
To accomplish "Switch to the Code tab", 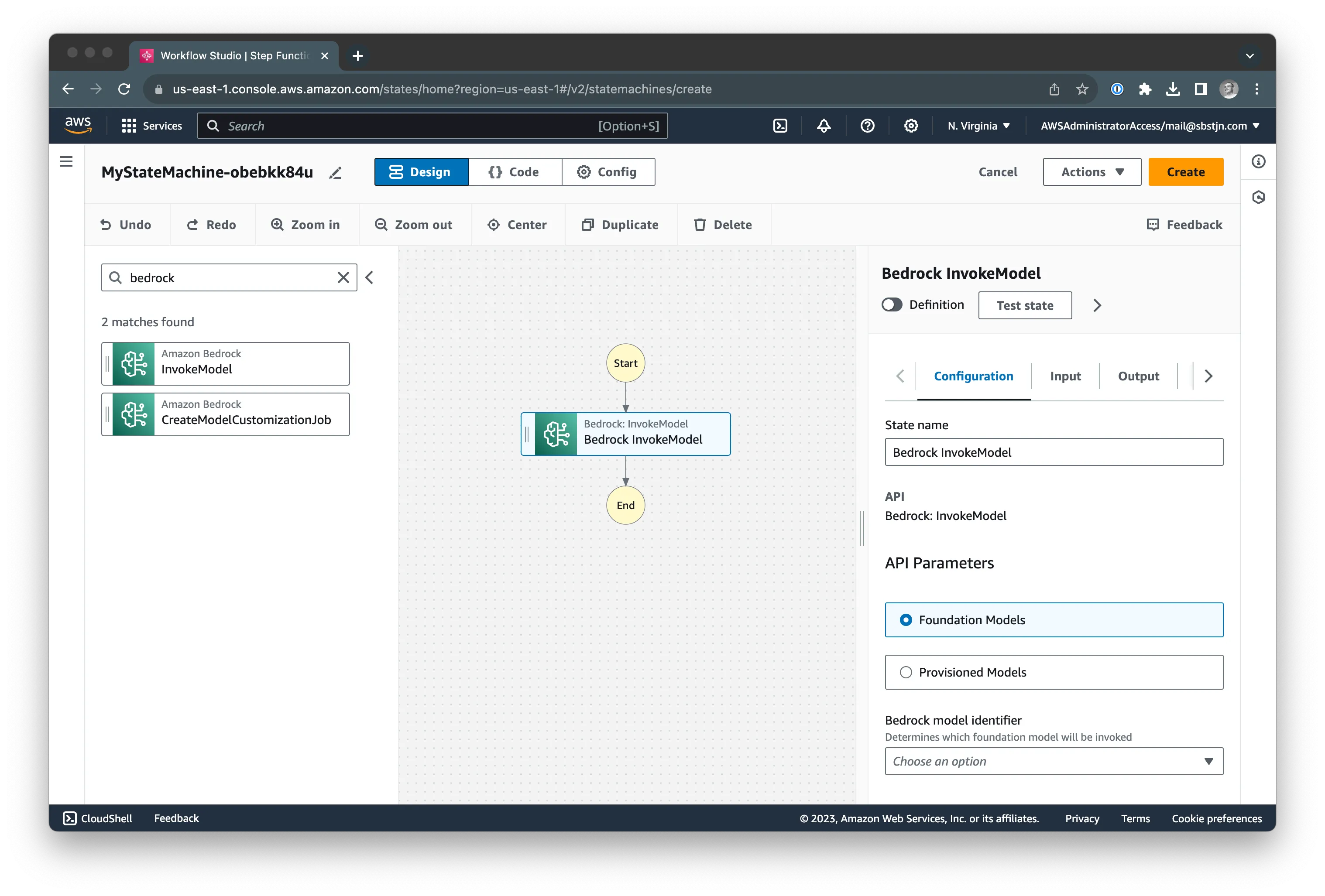I will pyautogui.click(x=515, y=171).
